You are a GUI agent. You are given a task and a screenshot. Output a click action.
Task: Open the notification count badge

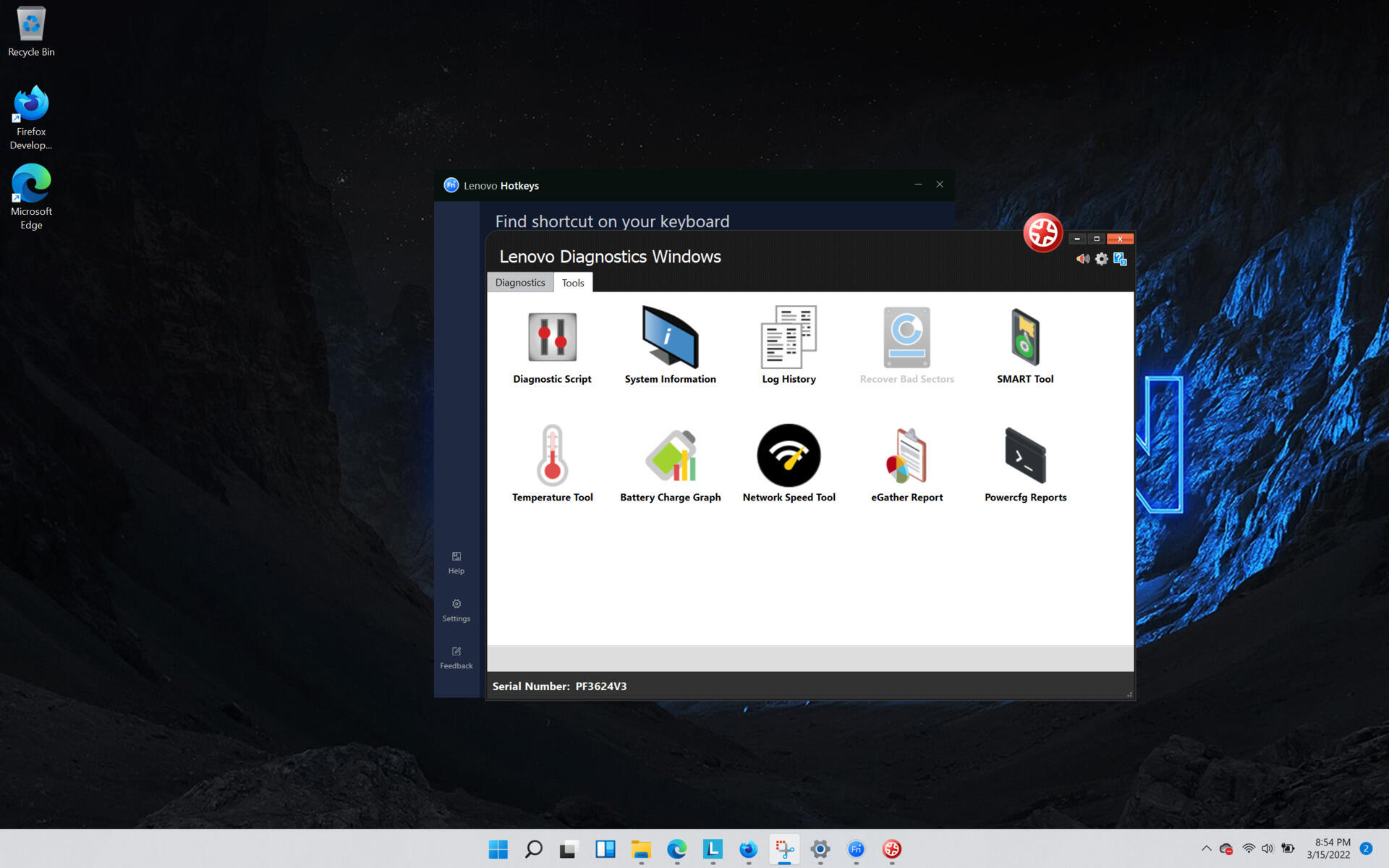pos(1366,848)
